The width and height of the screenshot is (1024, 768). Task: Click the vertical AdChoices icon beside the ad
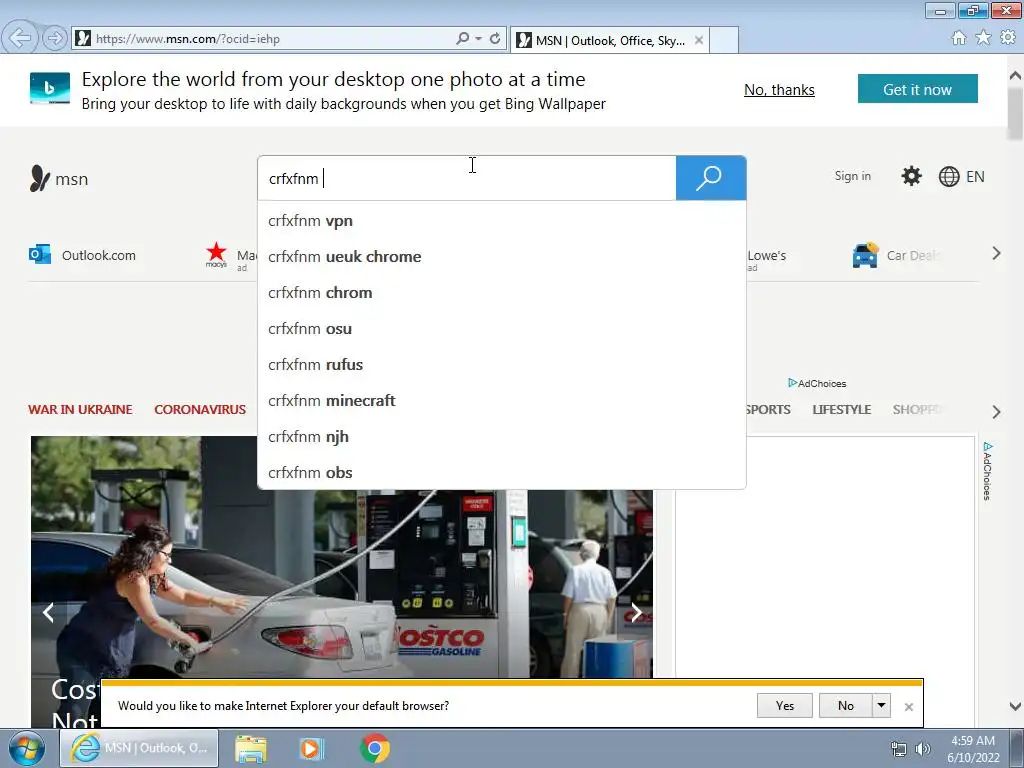coord(987,471)
